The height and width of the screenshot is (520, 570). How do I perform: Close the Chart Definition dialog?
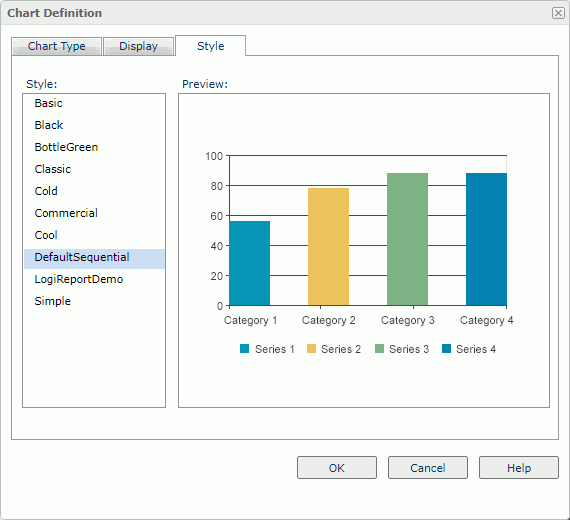pos(558,13)
